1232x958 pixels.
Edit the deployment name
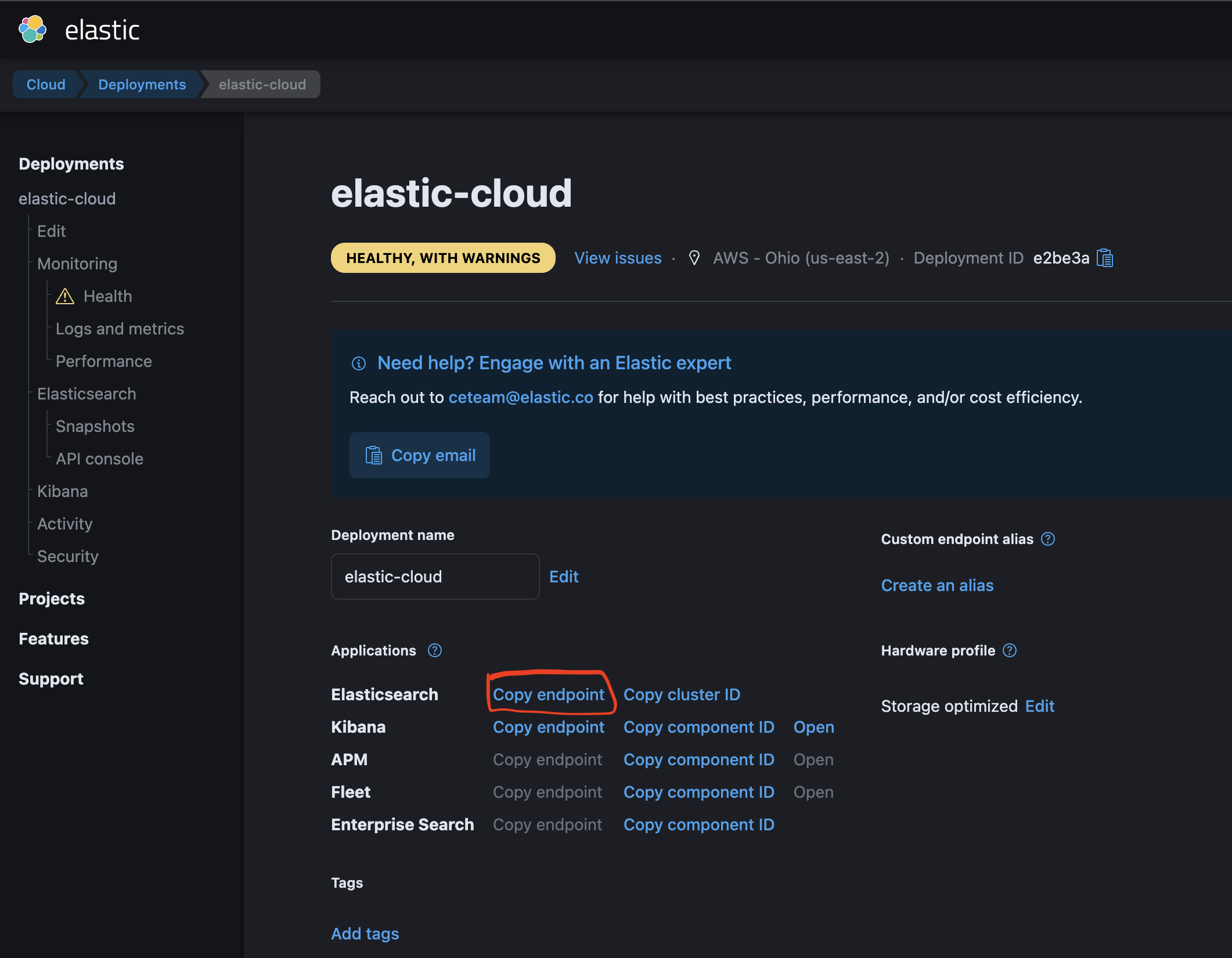(564, 577)
